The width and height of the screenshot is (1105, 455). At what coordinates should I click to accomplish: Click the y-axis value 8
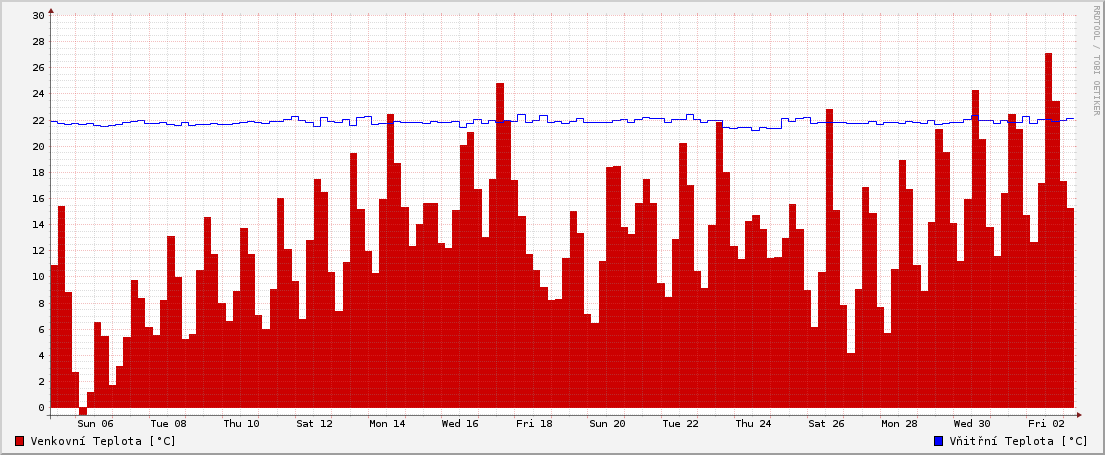tap(42, 304)
